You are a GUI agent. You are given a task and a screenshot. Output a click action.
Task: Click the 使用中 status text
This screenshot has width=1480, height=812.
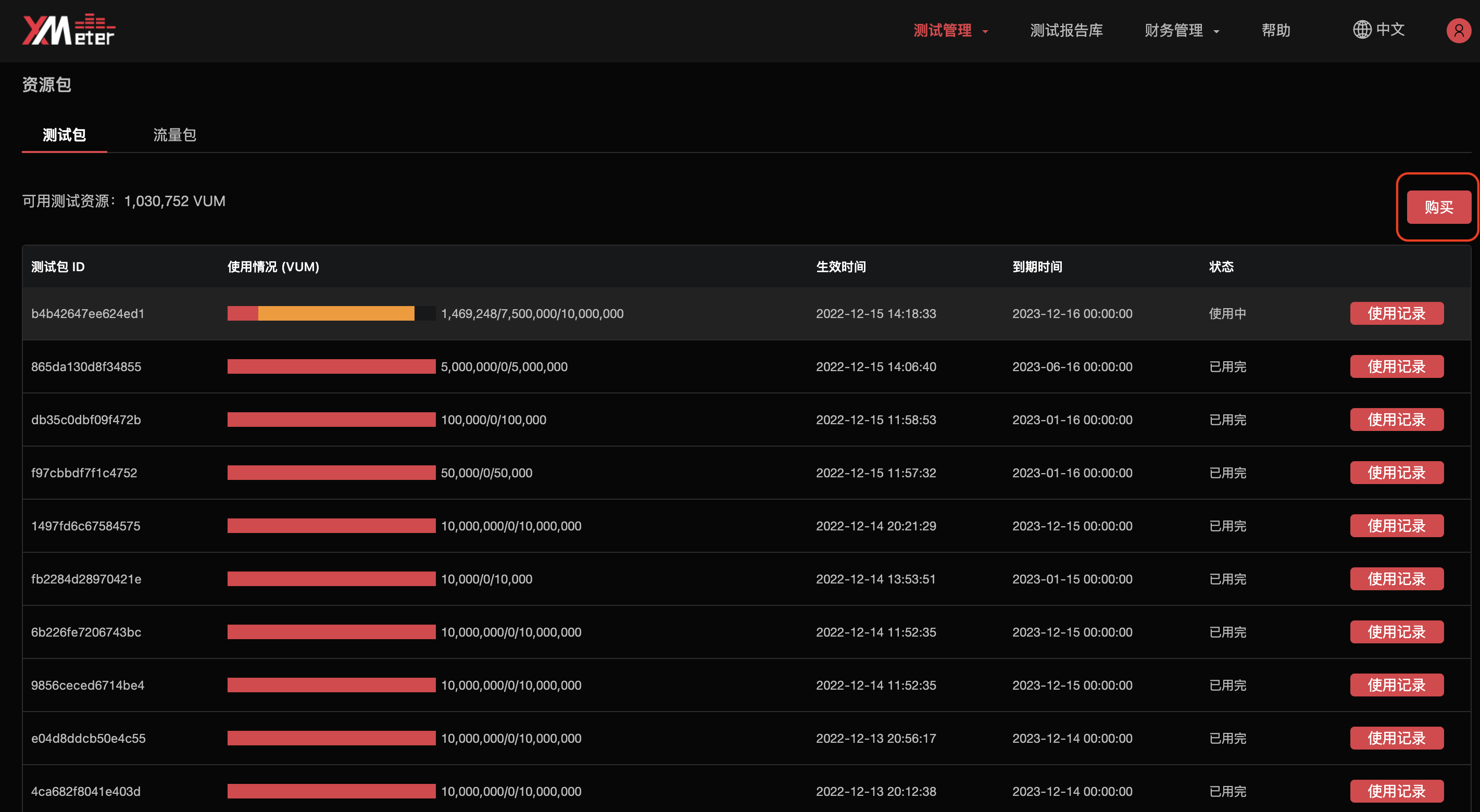click(1227, 313)
